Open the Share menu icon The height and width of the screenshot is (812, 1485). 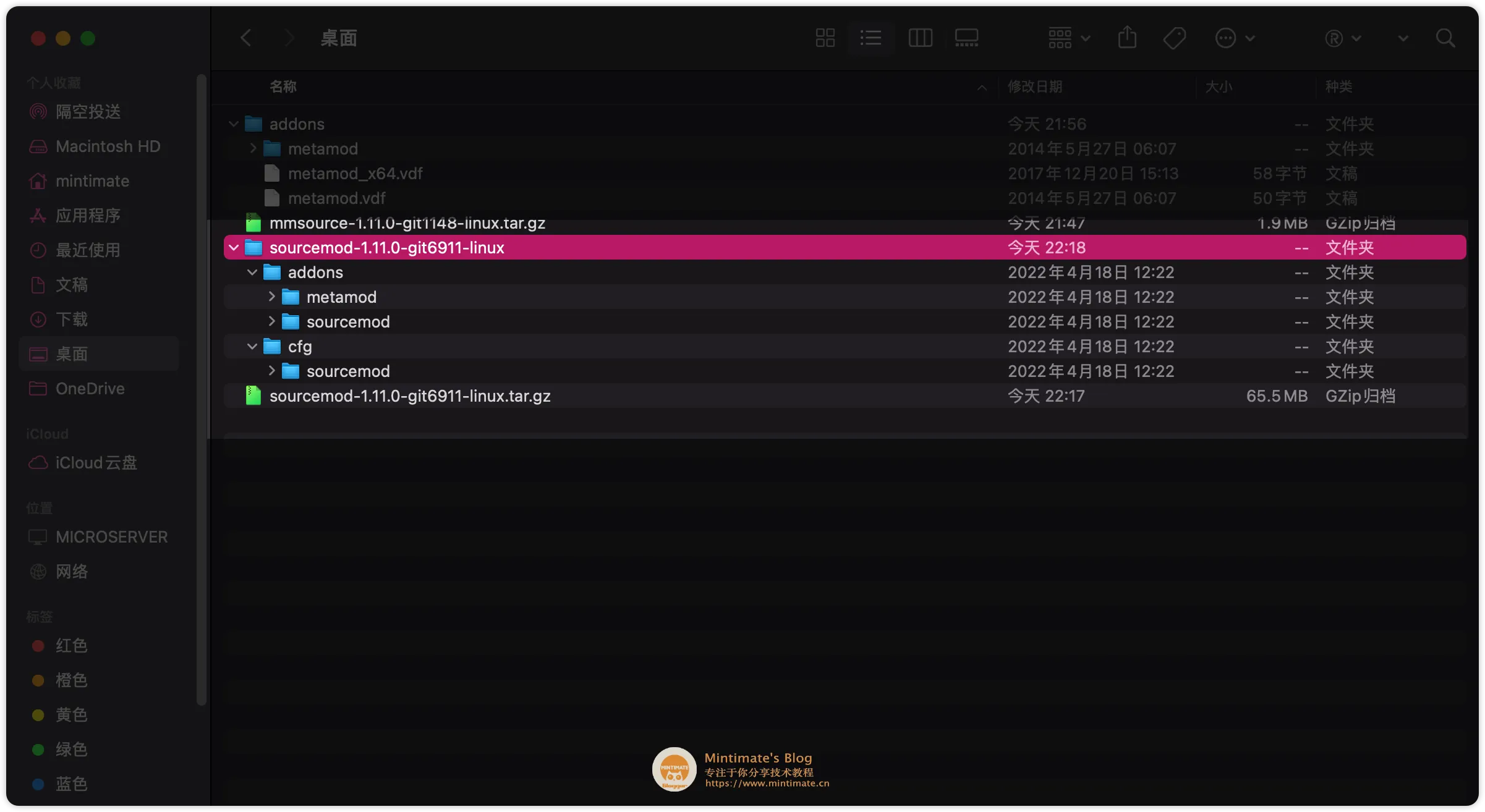[x=1127, y=38]
